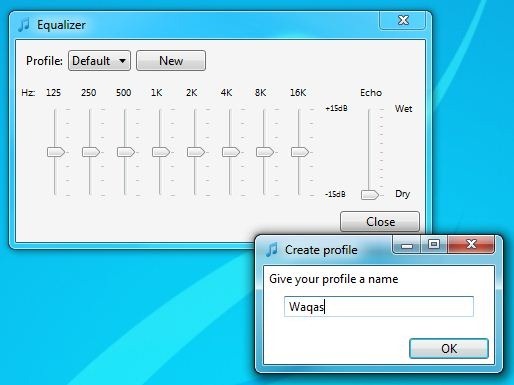Click the 4K slider handle
Viewport: 514px width, 385px height.
click(x=231, y=152)
